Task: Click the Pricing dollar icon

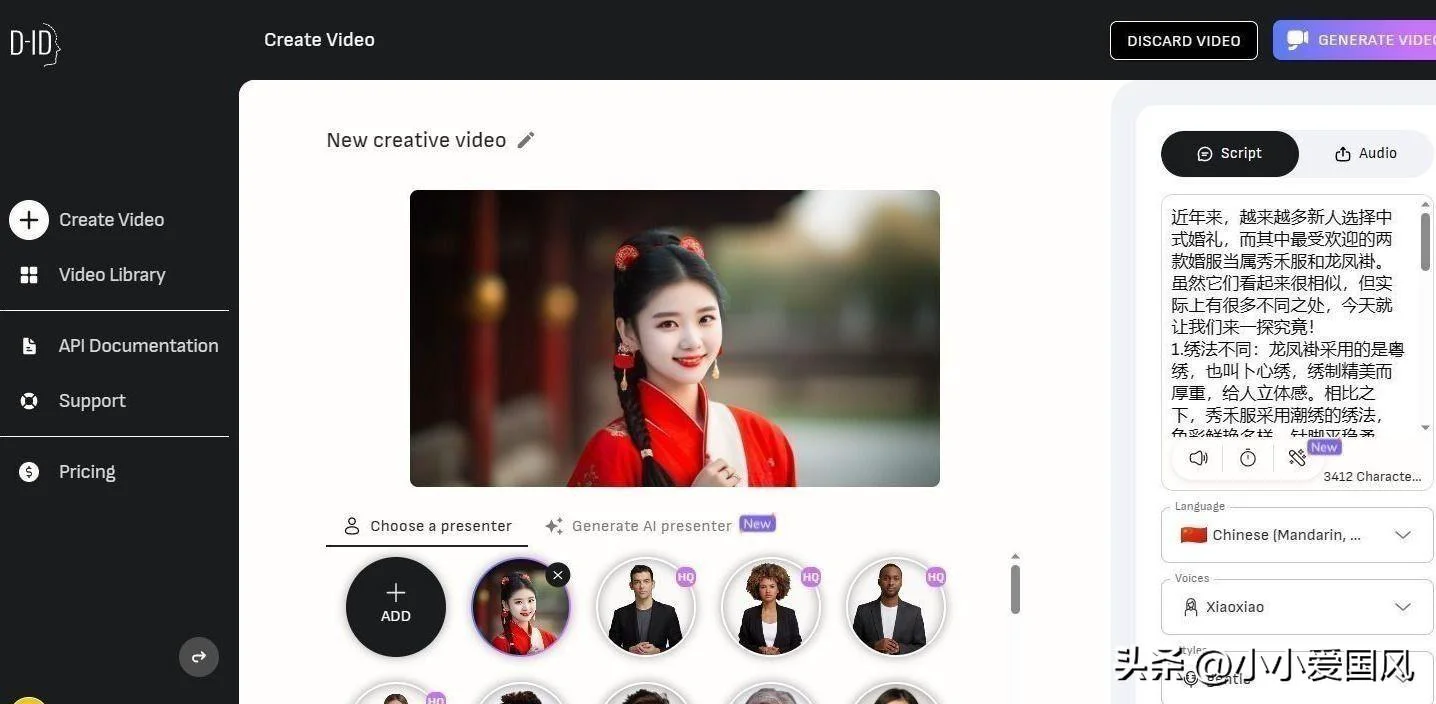Action: coord(29,472)
